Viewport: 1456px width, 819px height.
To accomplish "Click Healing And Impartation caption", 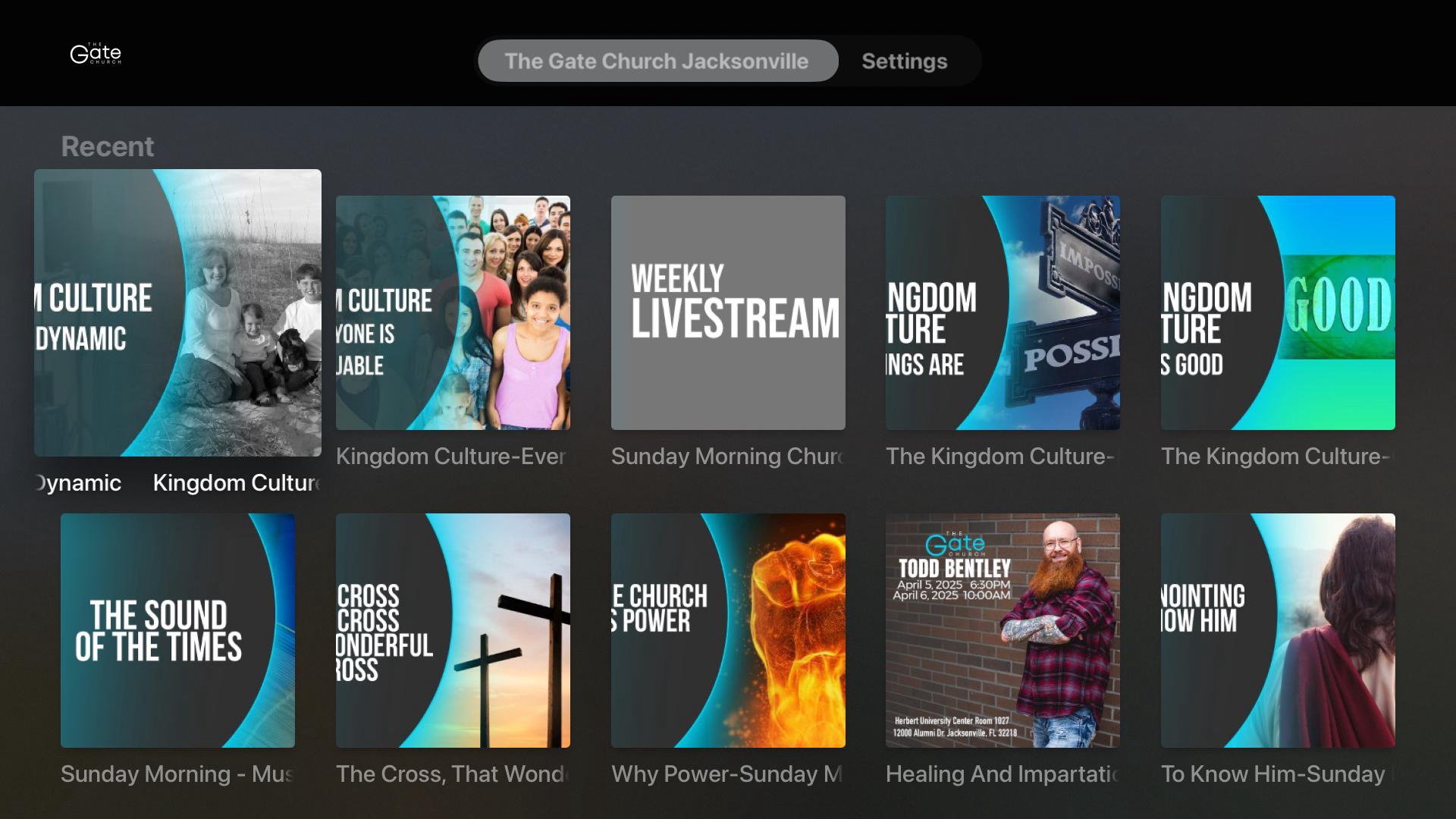I will 1002,774.
